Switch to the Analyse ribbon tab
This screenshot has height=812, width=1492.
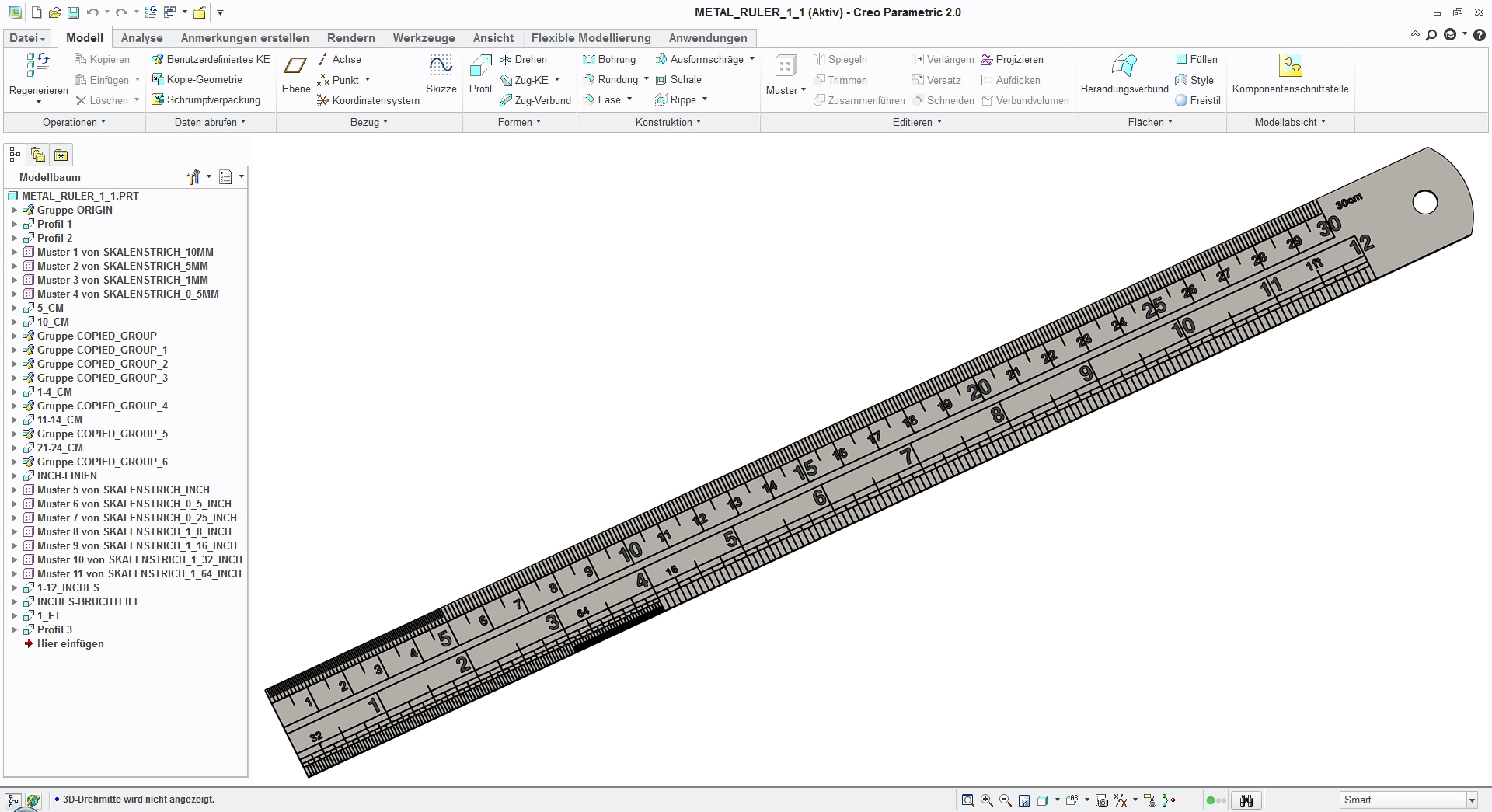click(x=141, y=38)
